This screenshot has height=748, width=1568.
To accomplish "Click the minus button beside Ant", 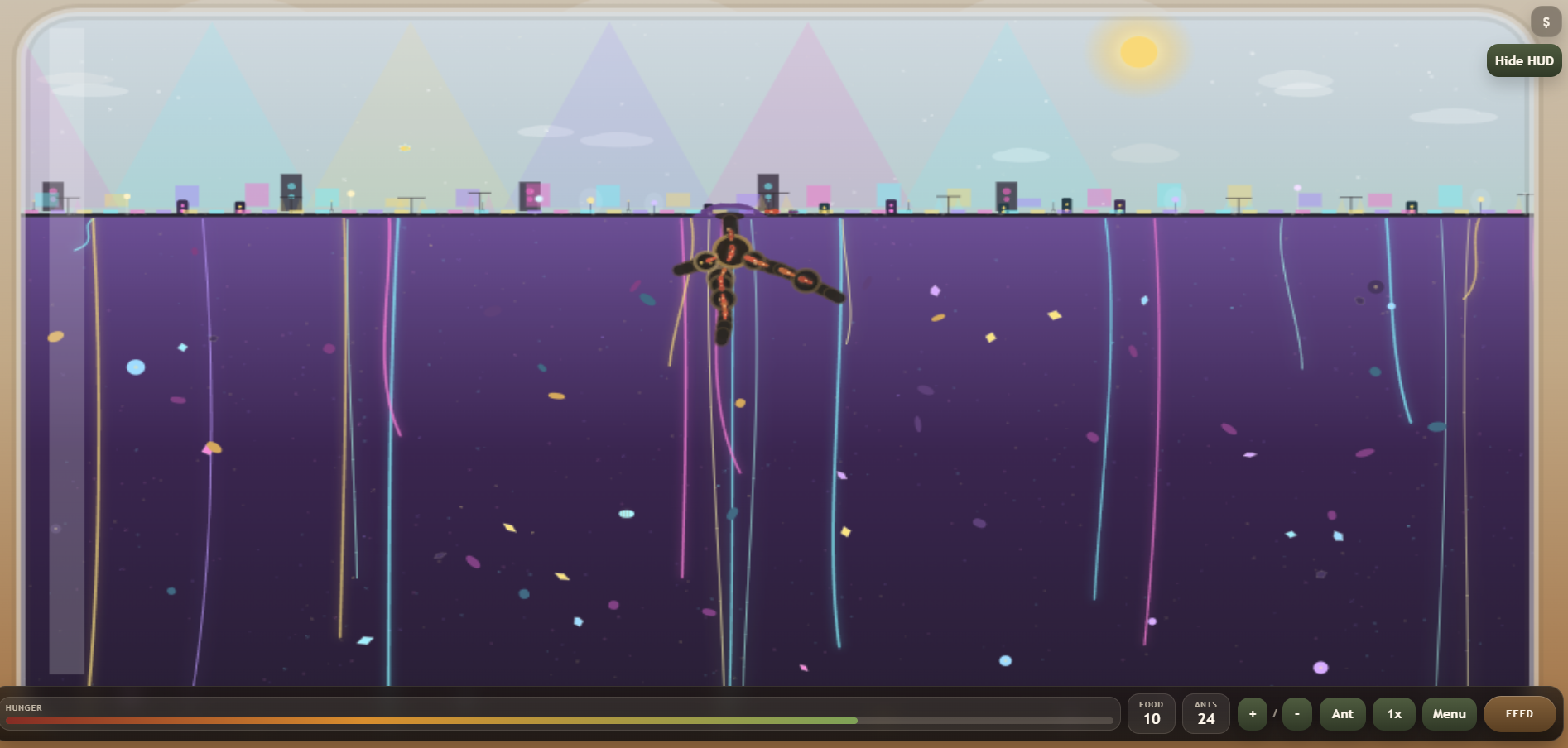I will (1297, 714).
